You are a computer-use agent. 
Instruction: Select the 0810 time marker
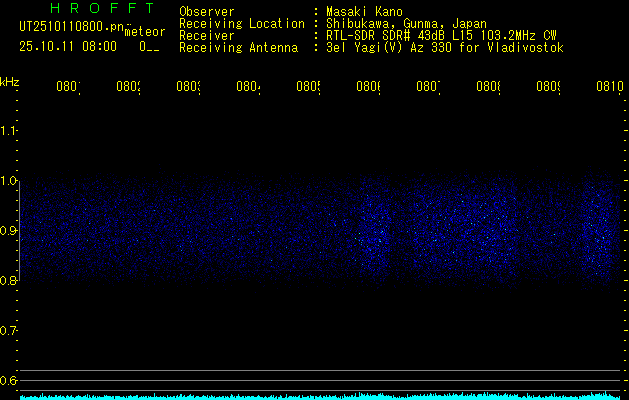[607, 87]
